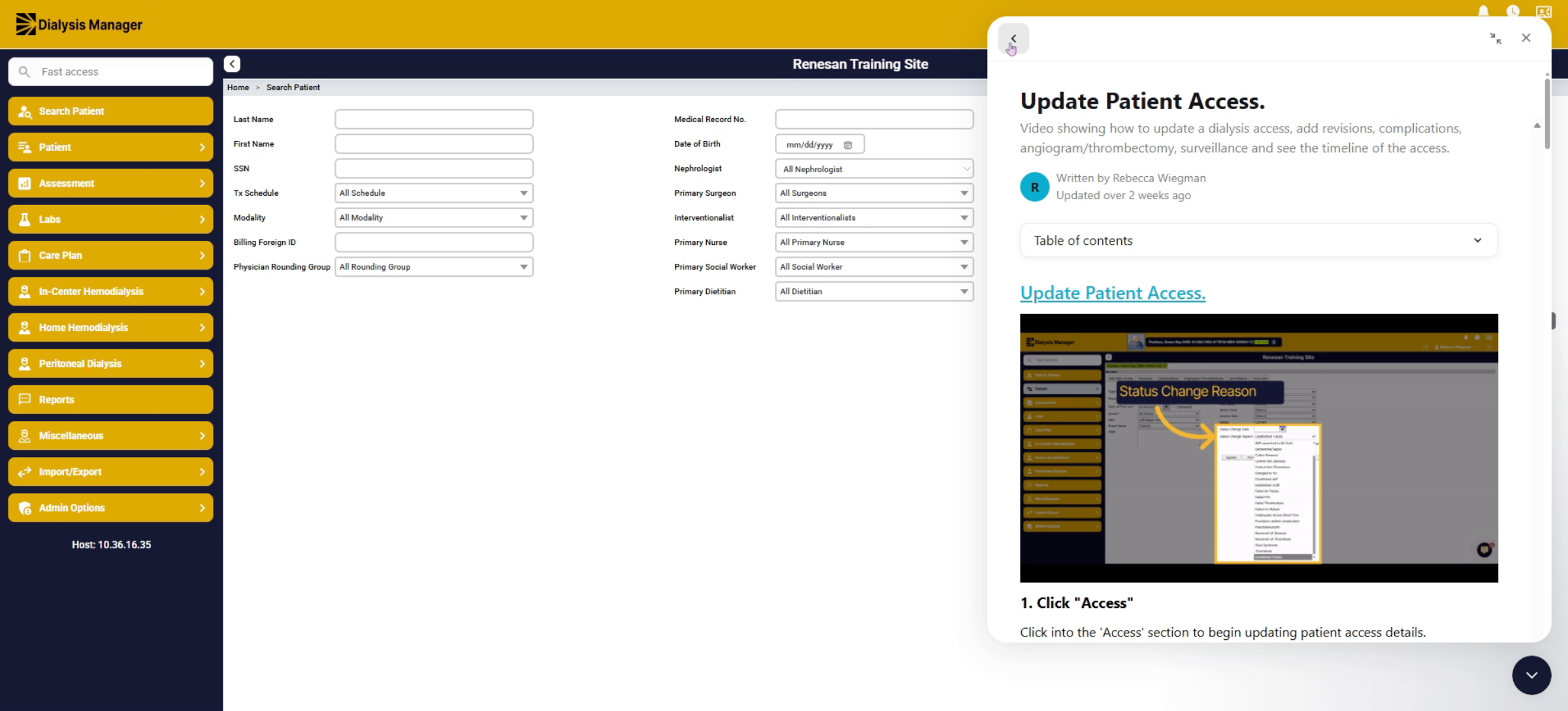The image size is (1568, 711).
Task: Open the user profile card icon
Action: (x=1544, y=11)
